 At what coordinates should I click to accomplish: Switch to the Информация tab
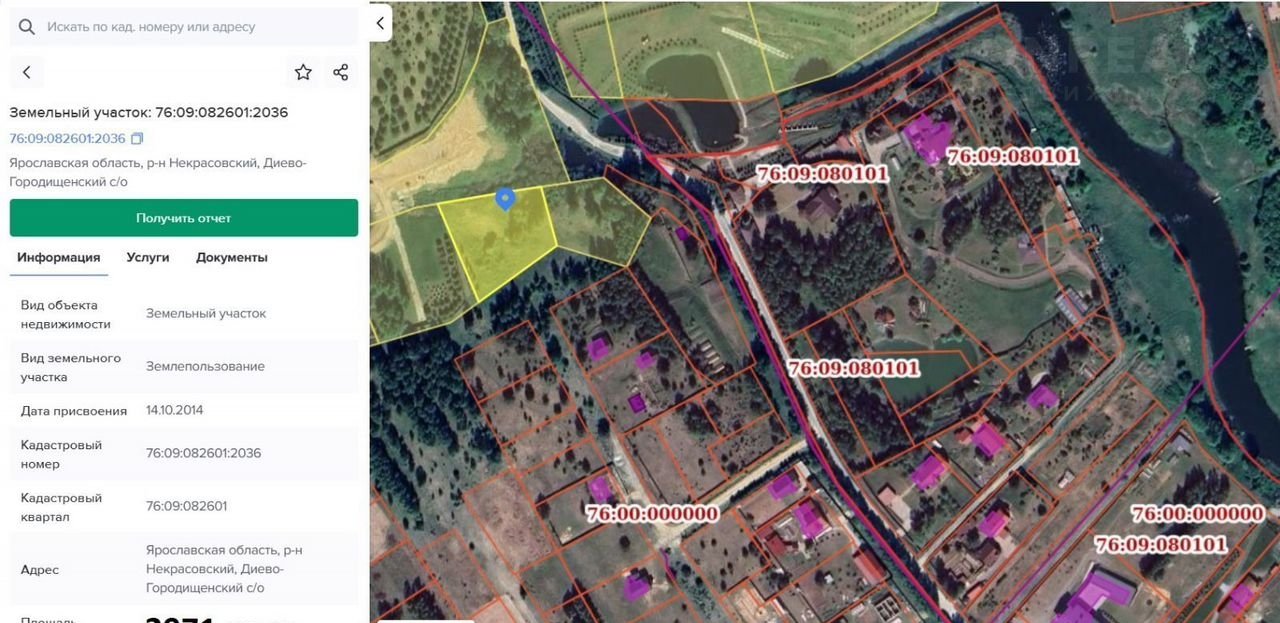[x=58, y=257]
